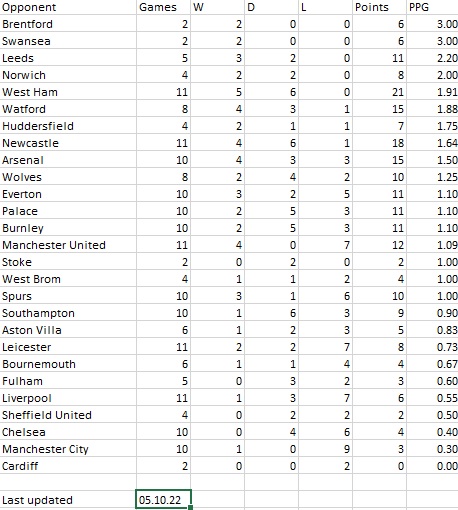Click Chelsea's PPG value 0.40
This screenshot has width=458, height=510.
click(x=432, y=432)
